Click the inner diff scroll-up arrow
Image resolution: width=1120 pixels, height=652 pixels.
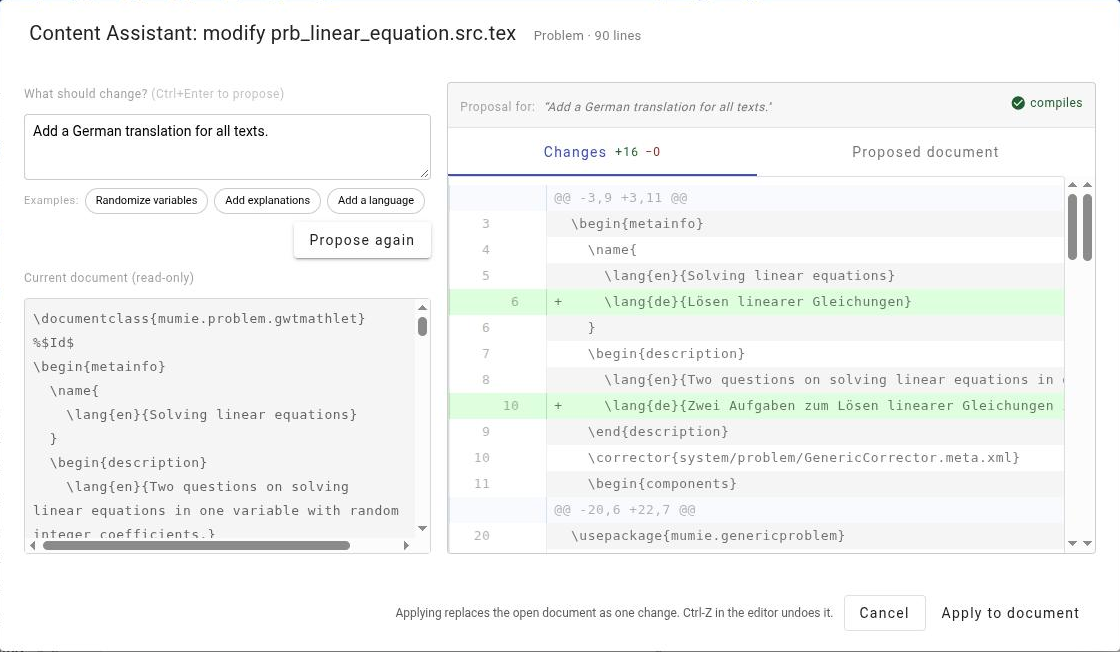[x=1072, y=185]
